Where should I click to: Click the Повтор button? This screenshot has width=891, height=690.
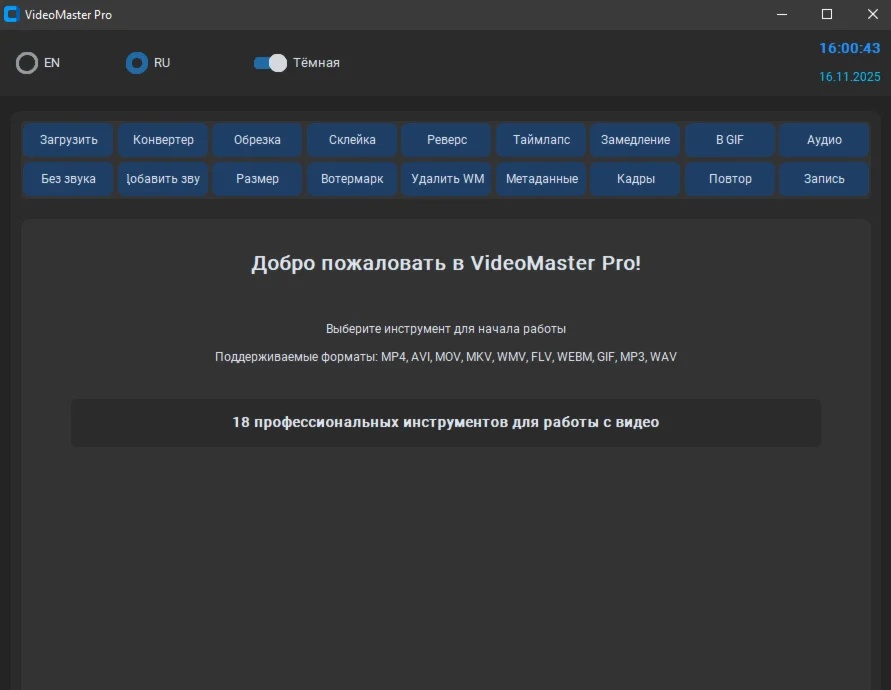point(730,179)
